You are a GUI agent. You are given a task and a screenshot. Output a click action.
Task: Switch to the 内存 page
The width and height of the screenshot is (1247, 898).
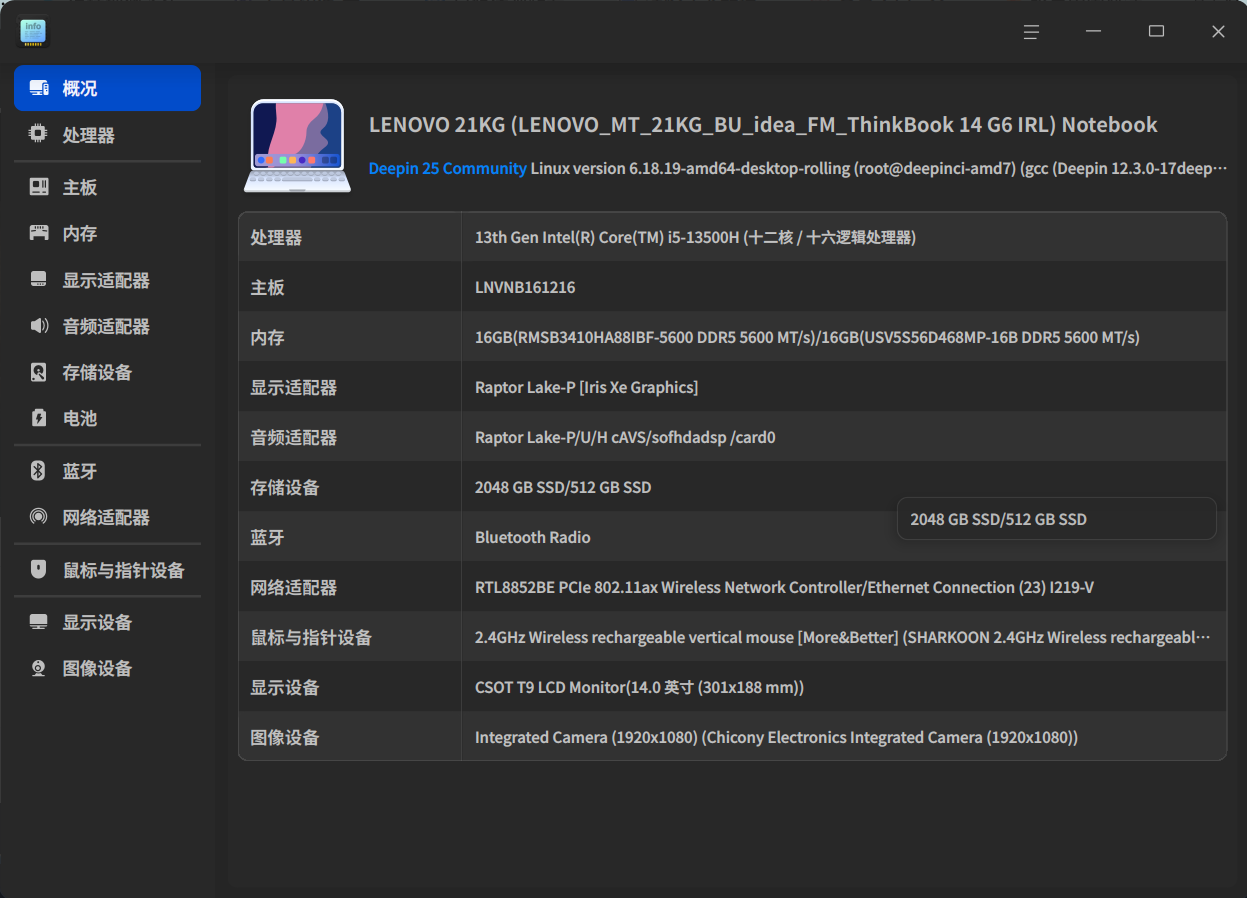click(x=107, y=233)
